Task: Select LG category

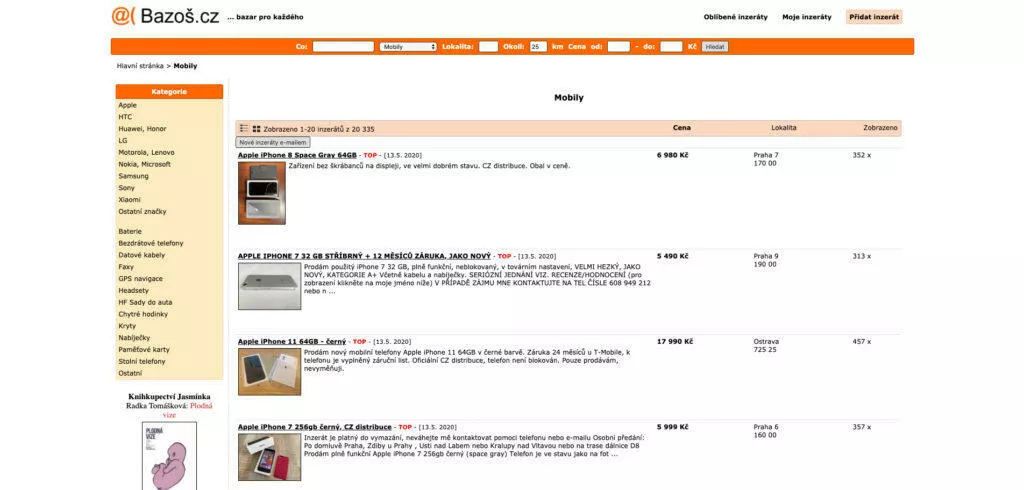Action: 123,140
